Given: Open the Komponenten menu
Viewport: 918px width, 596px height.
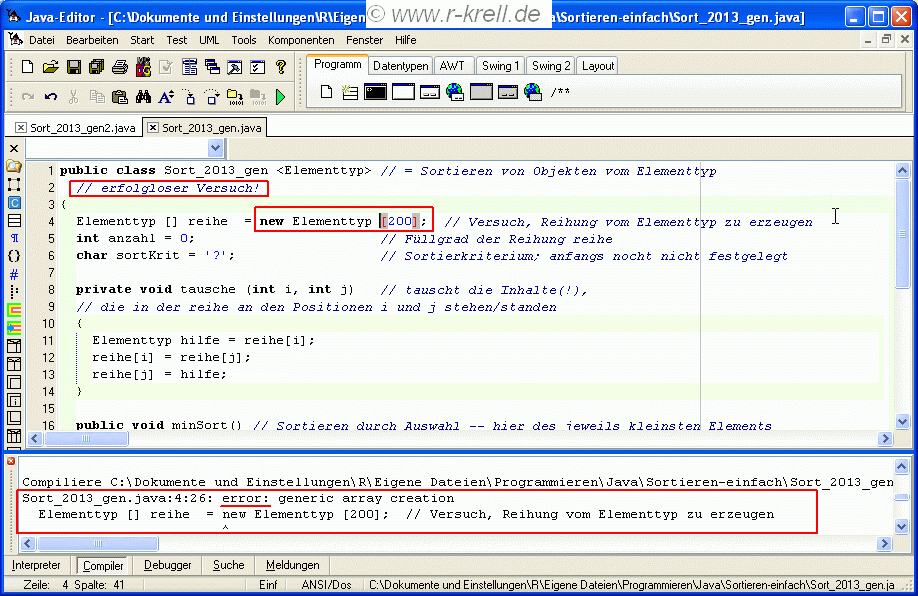Looking at the screenshot, I should (x=301, y=40).
